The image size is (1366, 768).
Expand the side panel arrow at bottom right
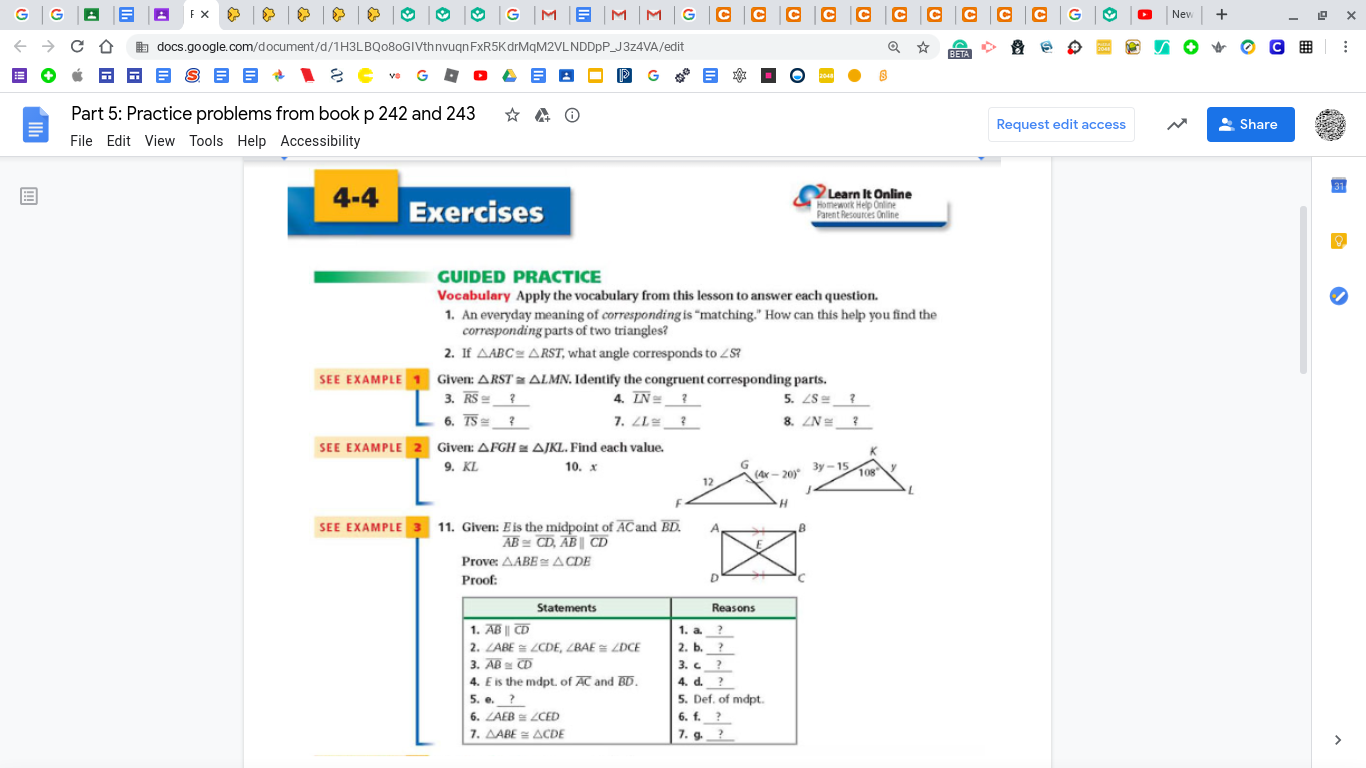1338,740
